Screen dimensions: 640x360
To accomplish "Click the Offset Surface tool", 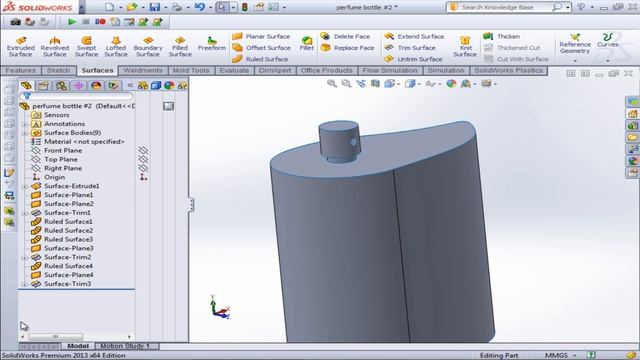I will (x=261, y=48).
